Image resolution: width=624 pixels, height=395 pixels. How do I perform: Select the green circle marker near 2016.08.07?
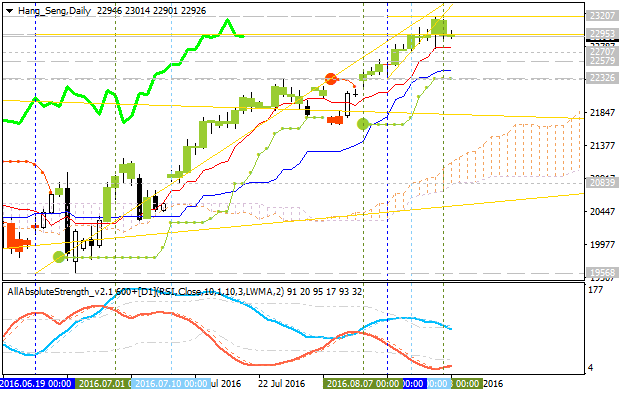[363, 124]
